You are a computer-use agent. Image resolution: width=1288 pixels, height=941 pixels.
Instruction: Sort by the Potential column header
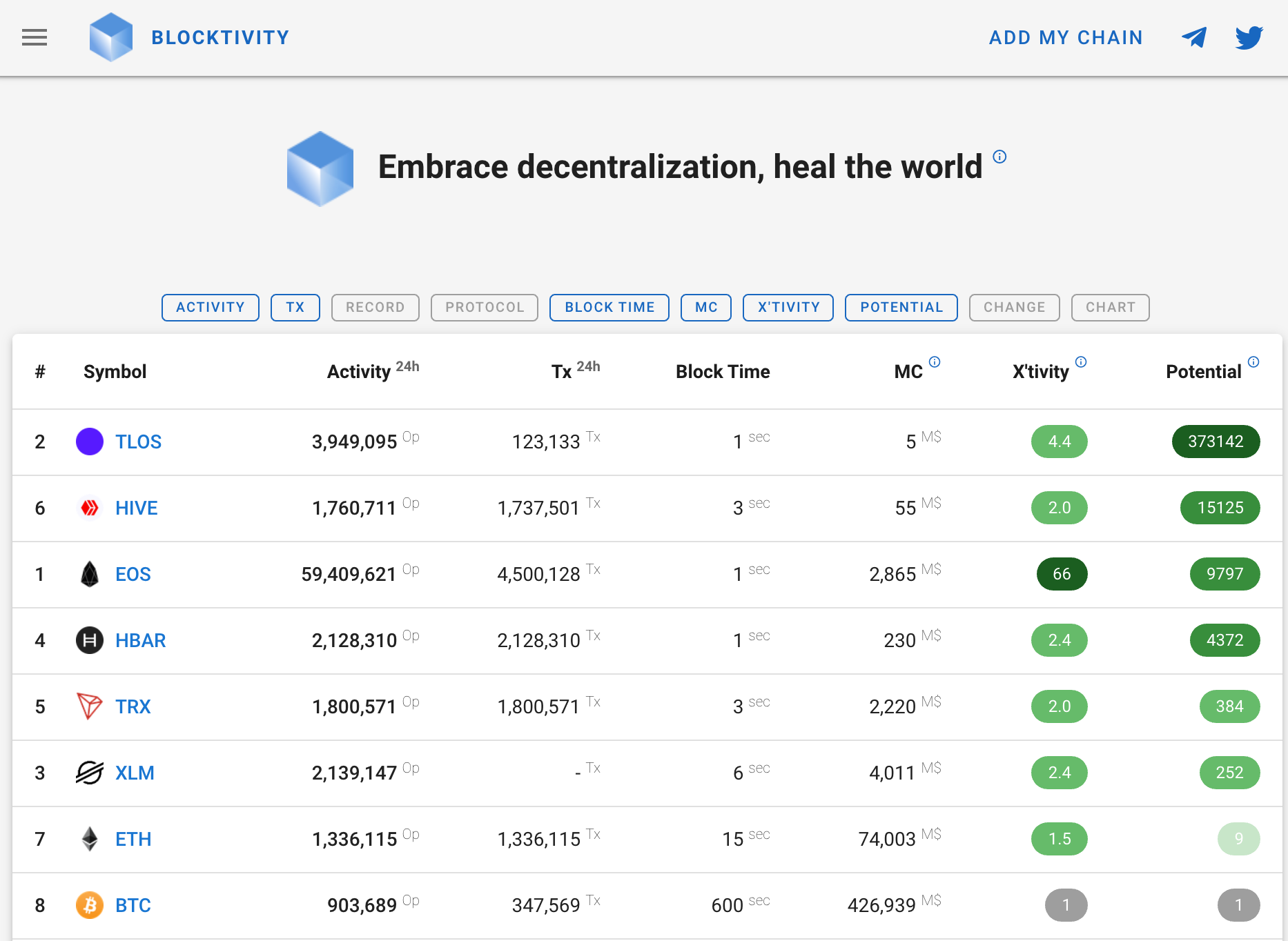1204,372
